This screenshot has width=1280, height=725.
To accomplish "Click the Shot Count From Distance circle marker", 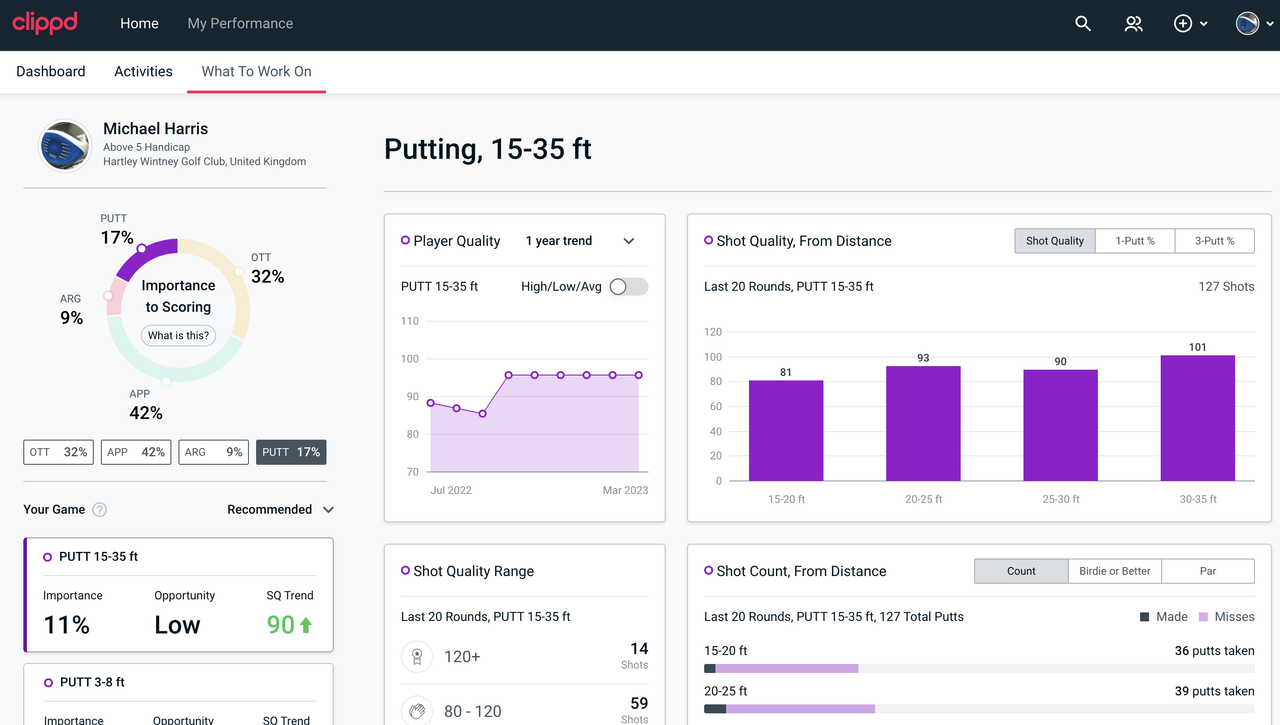I will (x=708, y=571).
